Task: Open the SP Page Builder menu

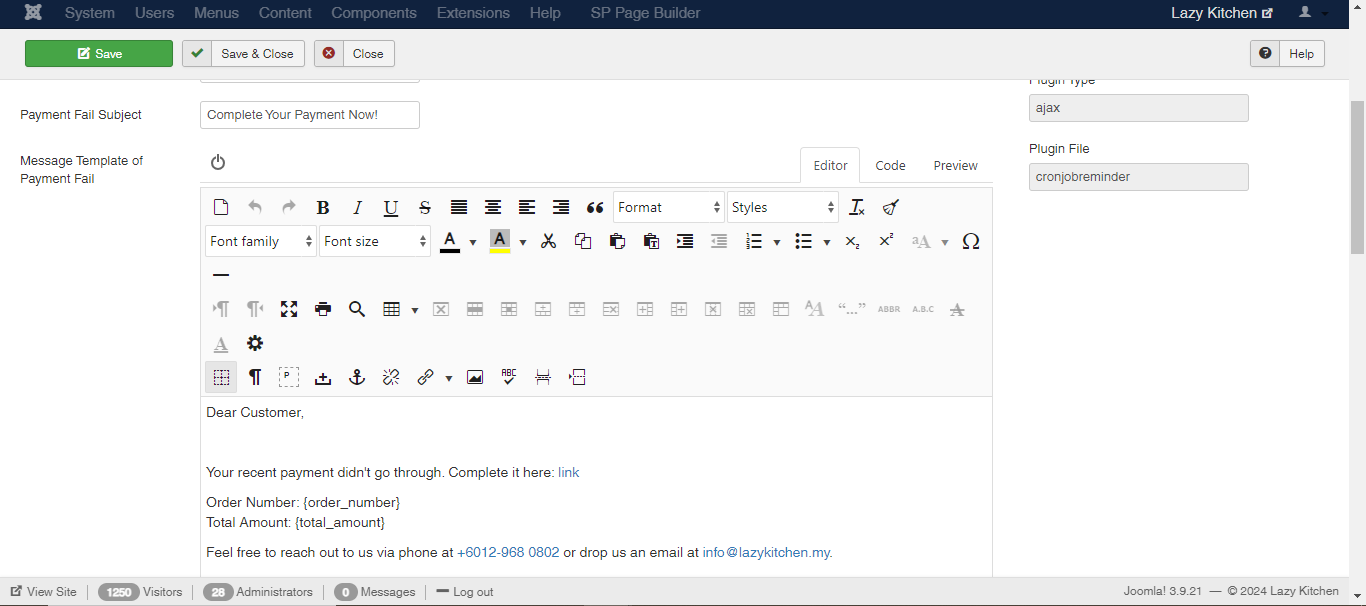Action: [645, 13]
